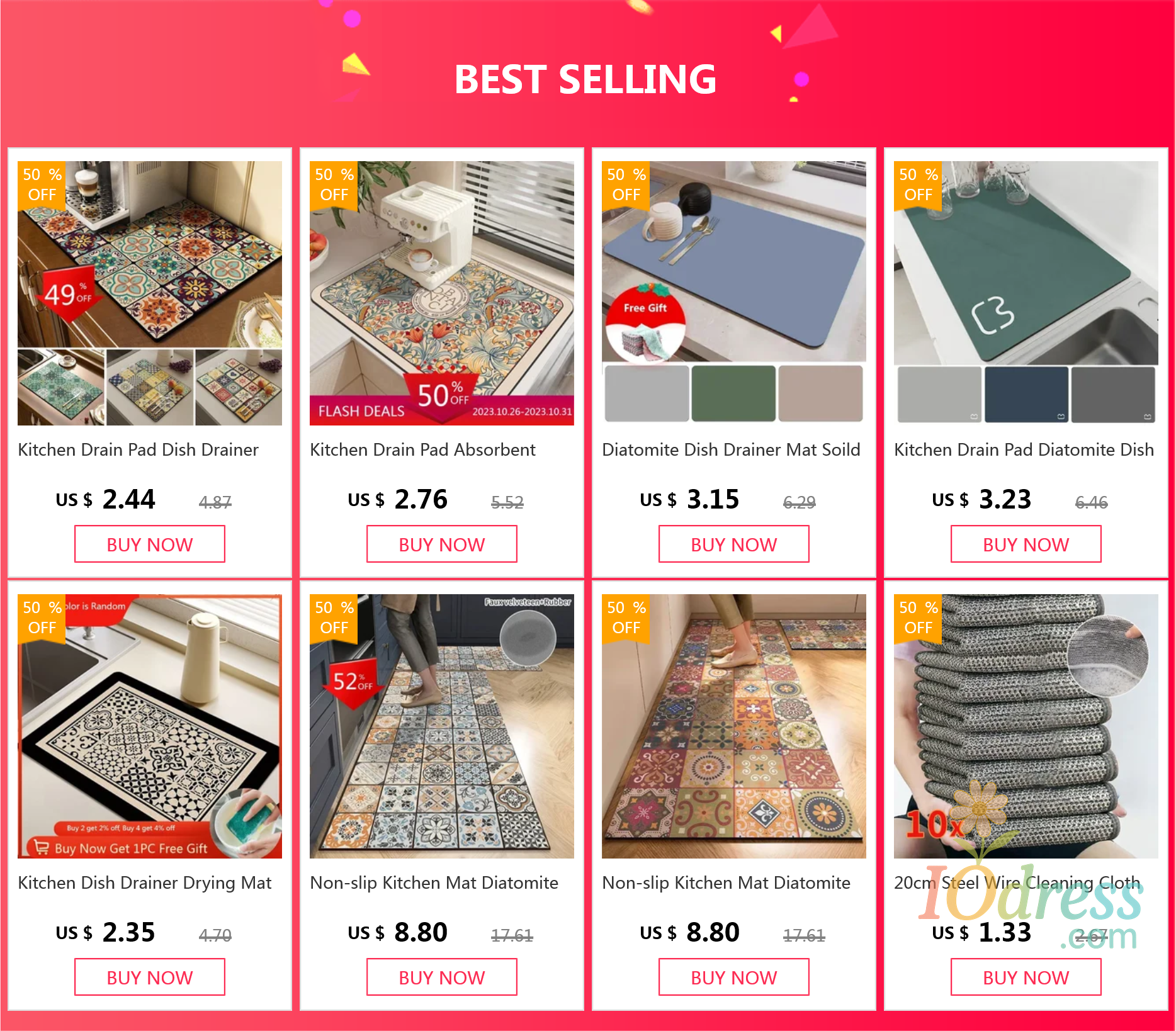Select the green color swatch under the blue mat
The width and height of the screenshot is (1176, 1031).
733,393
